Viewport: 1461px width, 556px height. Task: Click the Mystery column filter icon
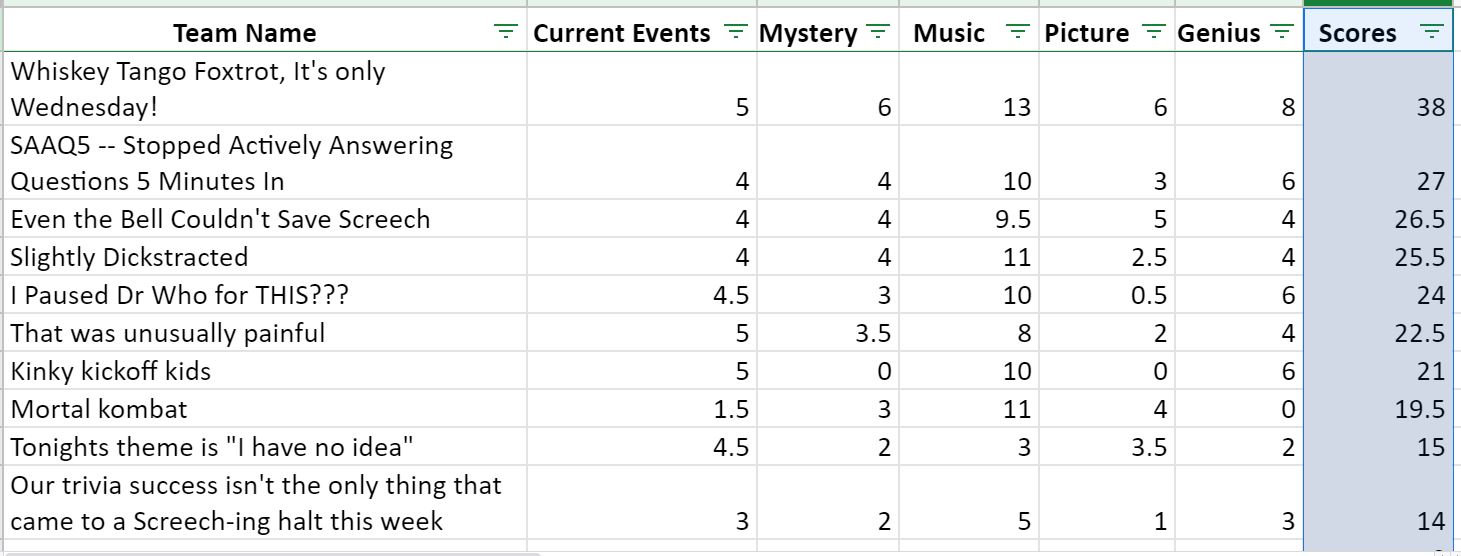pyautogui.click(x=878, y=33)
